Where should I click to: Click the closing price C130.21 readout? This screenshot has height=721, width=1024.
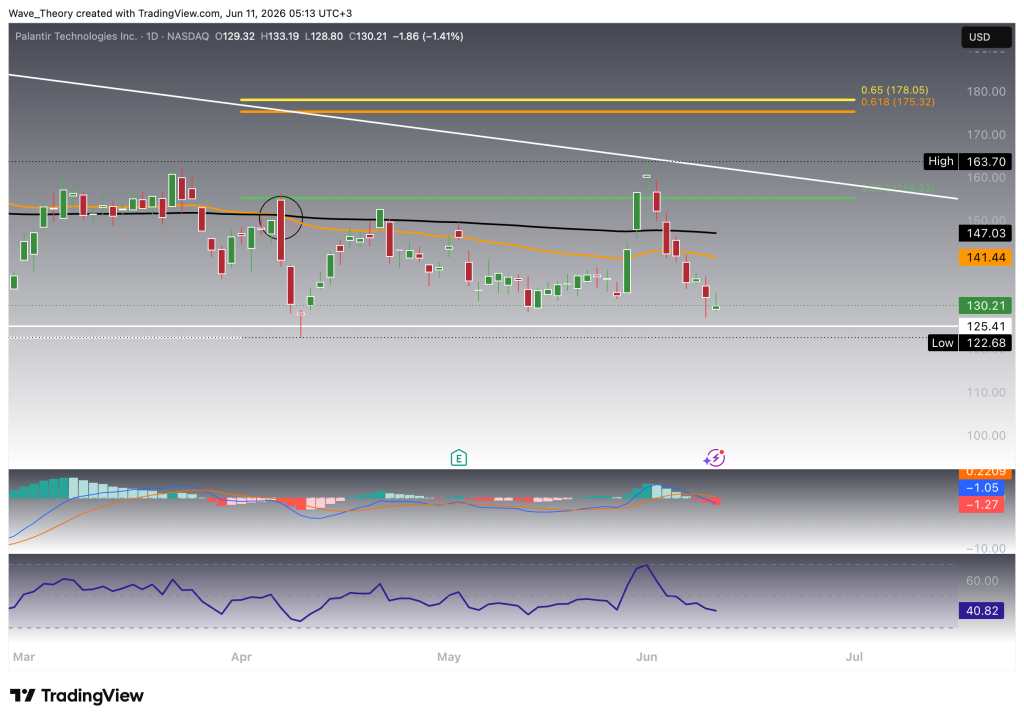point(368,37)
